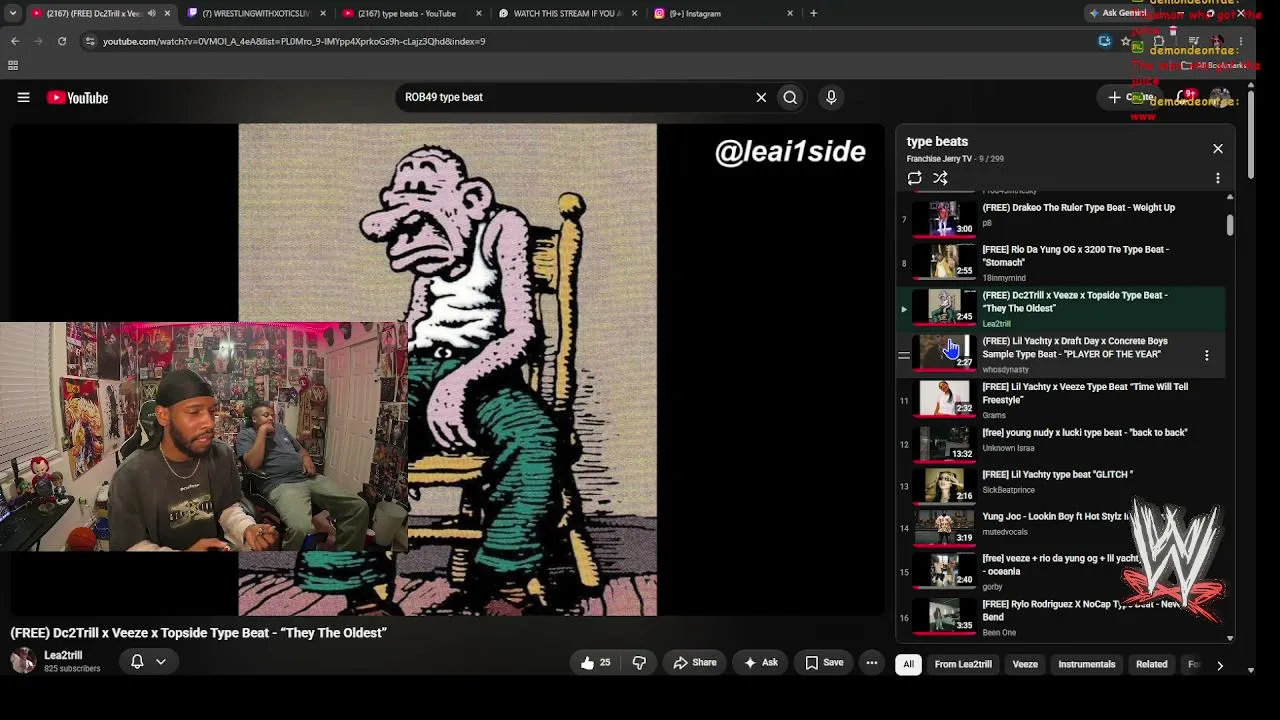This screenshot has height=720, width=1280.
Task: Open Ask Gemini in the browser
Action: tap(1117, 13)
